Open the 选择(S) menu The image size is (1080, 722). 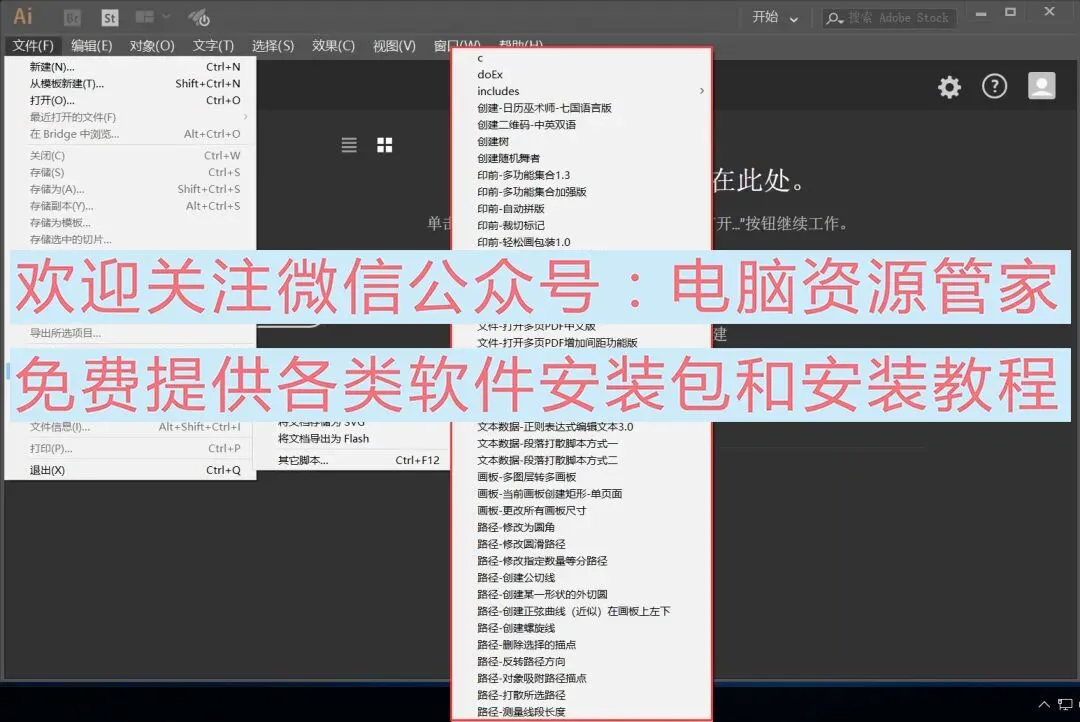click(273, 45)
